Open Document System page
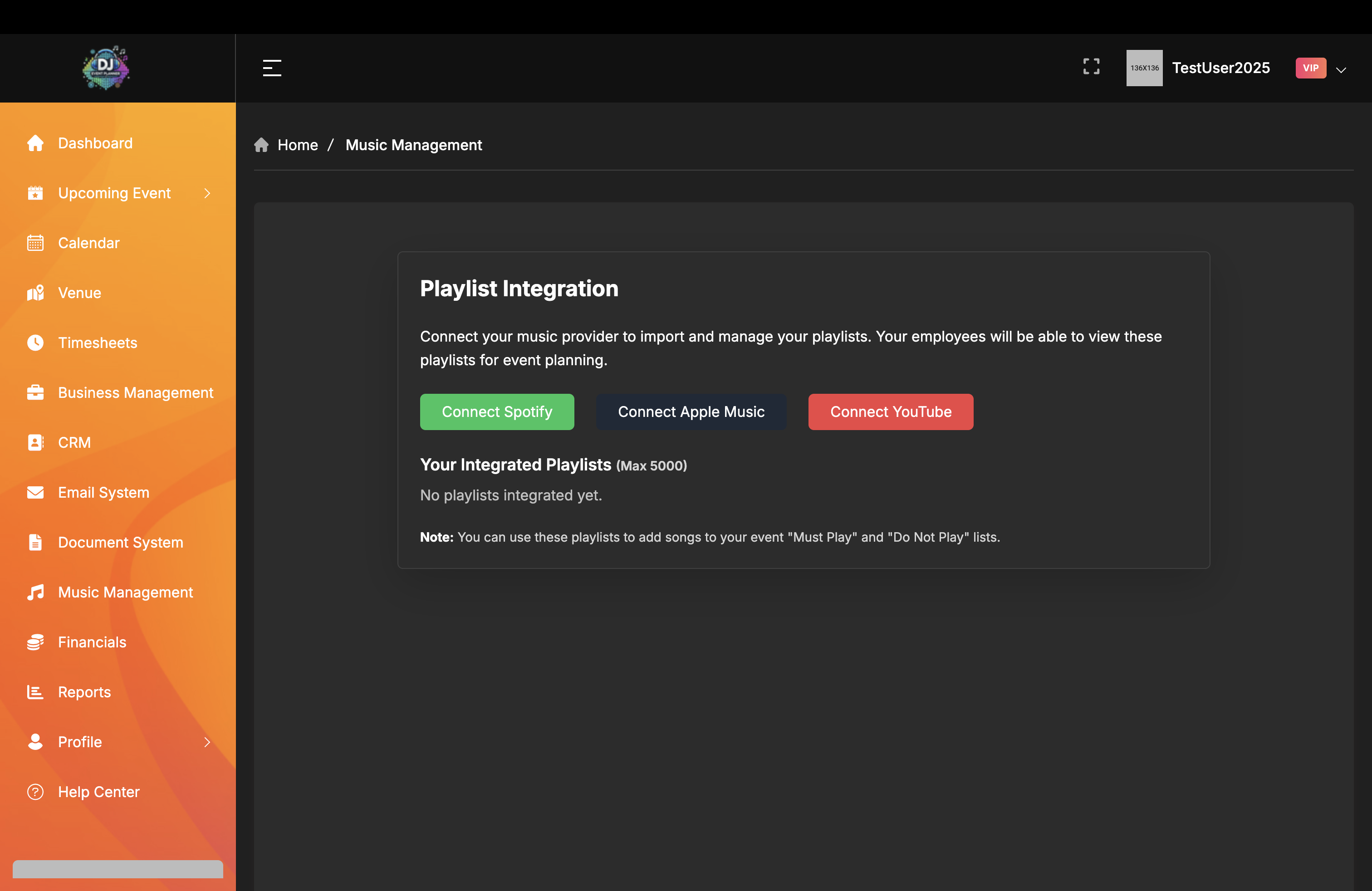The image size is (1372, 891). tap(121, 542)
